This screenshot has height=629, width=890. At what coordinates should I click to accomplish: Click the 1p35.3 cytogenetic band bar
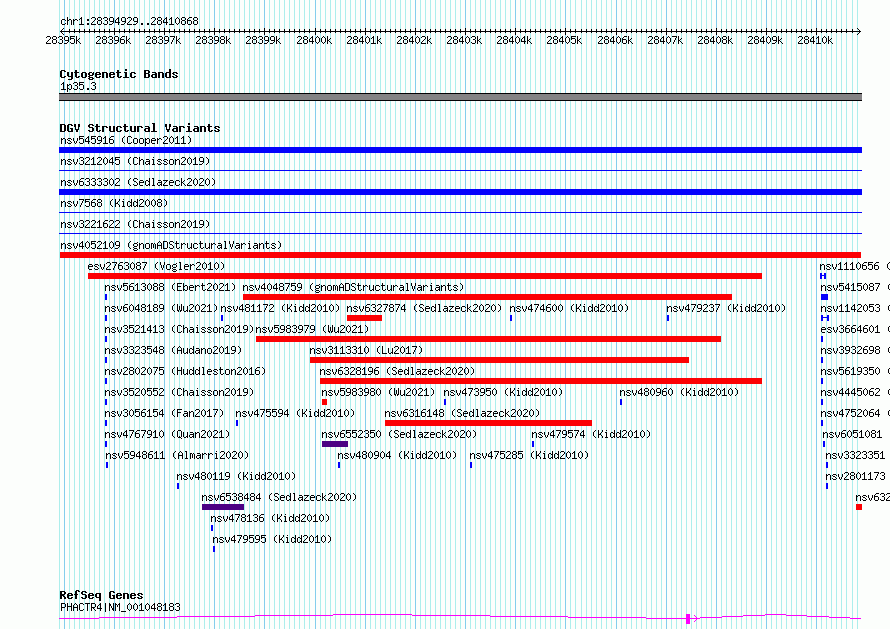pyautogui.click(x=460, y=97)
